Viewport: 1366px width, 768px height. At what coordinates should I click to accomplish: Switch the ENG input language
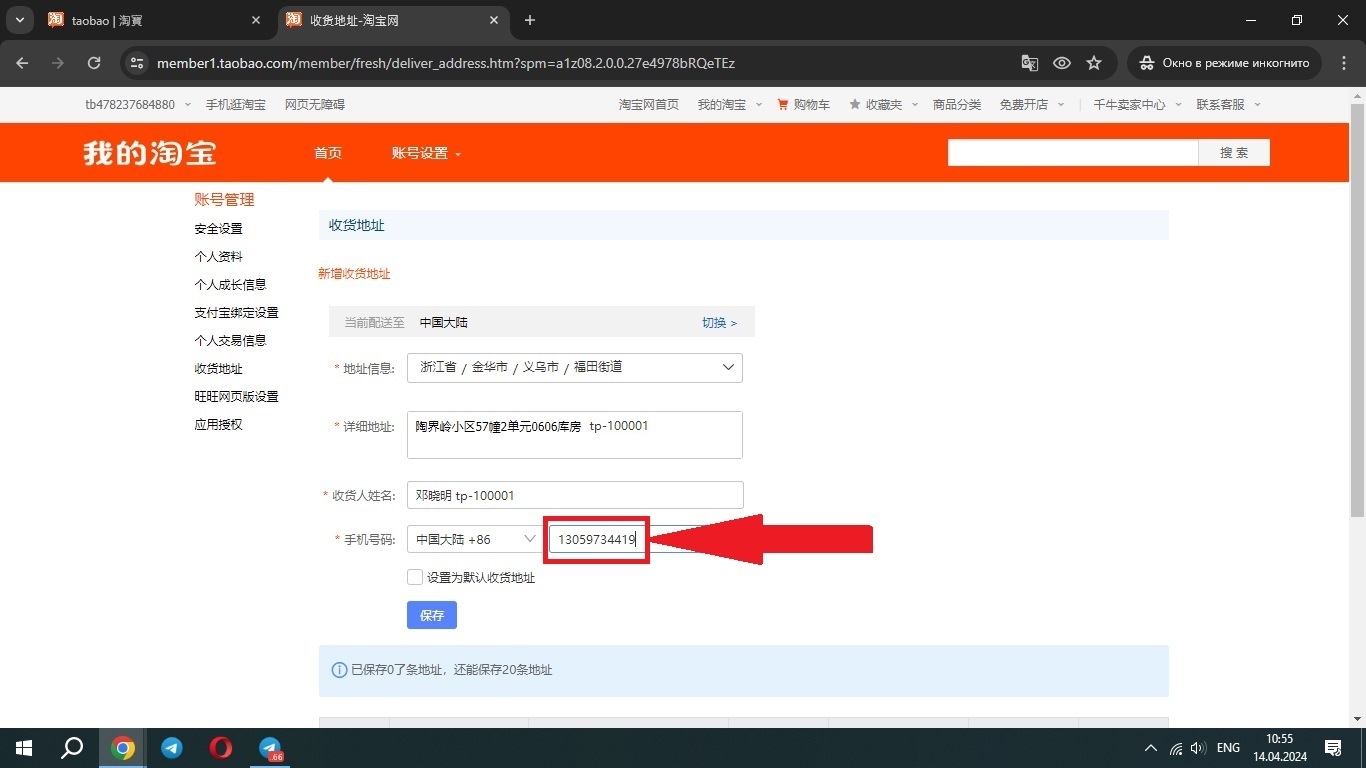pyautogui.click(x=1228, y=748)
